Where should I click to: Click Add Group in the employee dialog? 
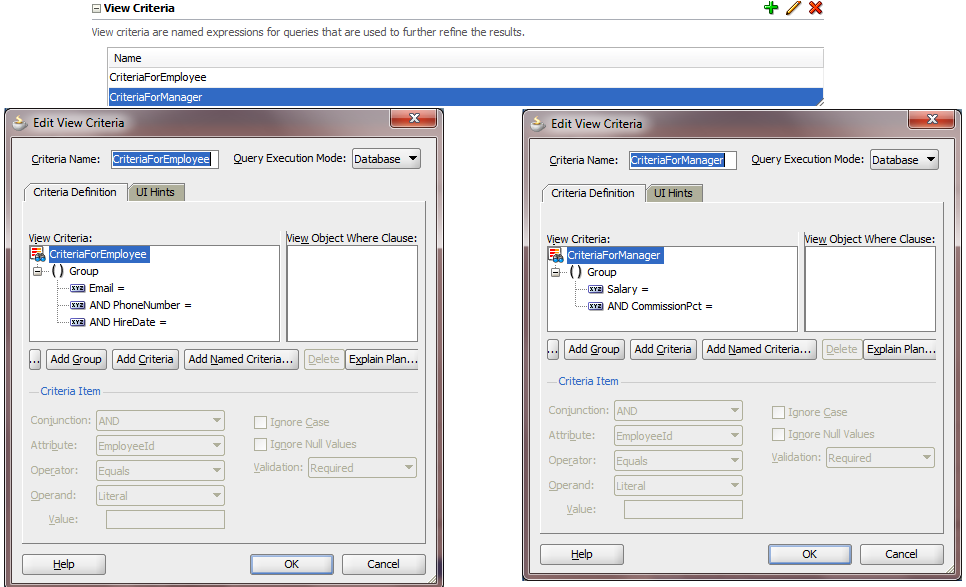pyautogui.click(x=76, y=359)
